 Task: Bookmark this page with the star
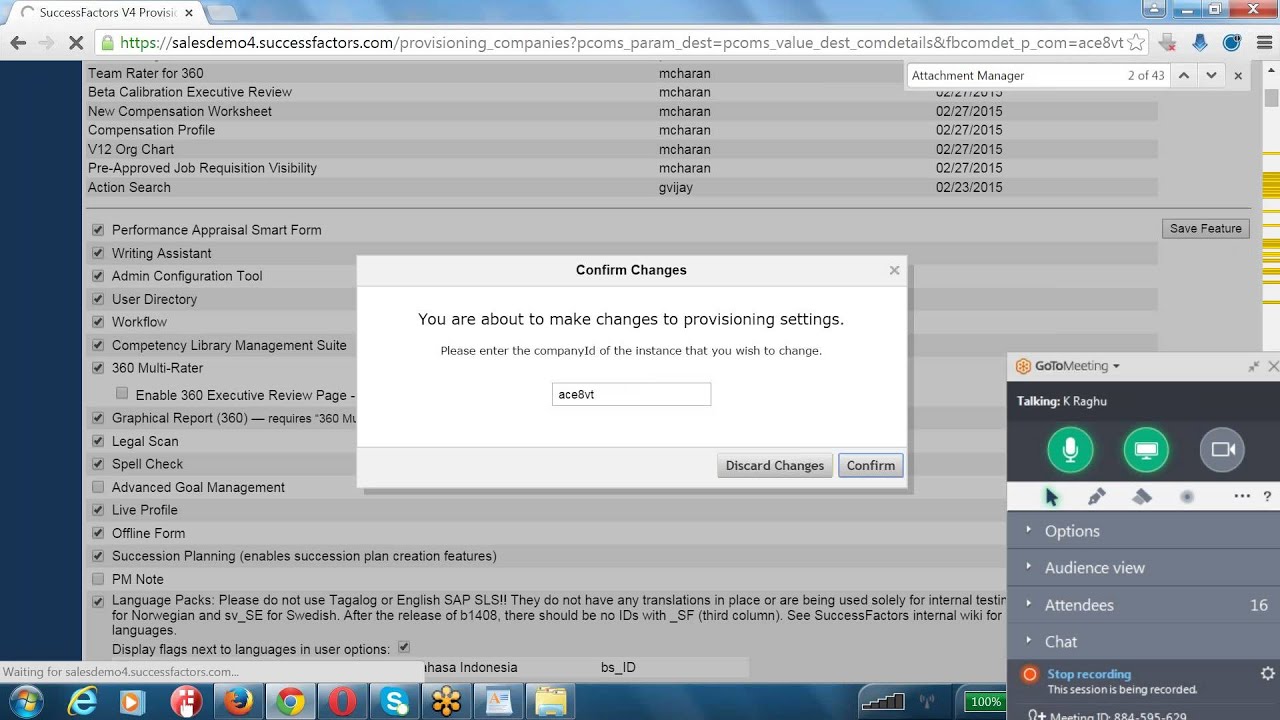[x=1138, y=43]
